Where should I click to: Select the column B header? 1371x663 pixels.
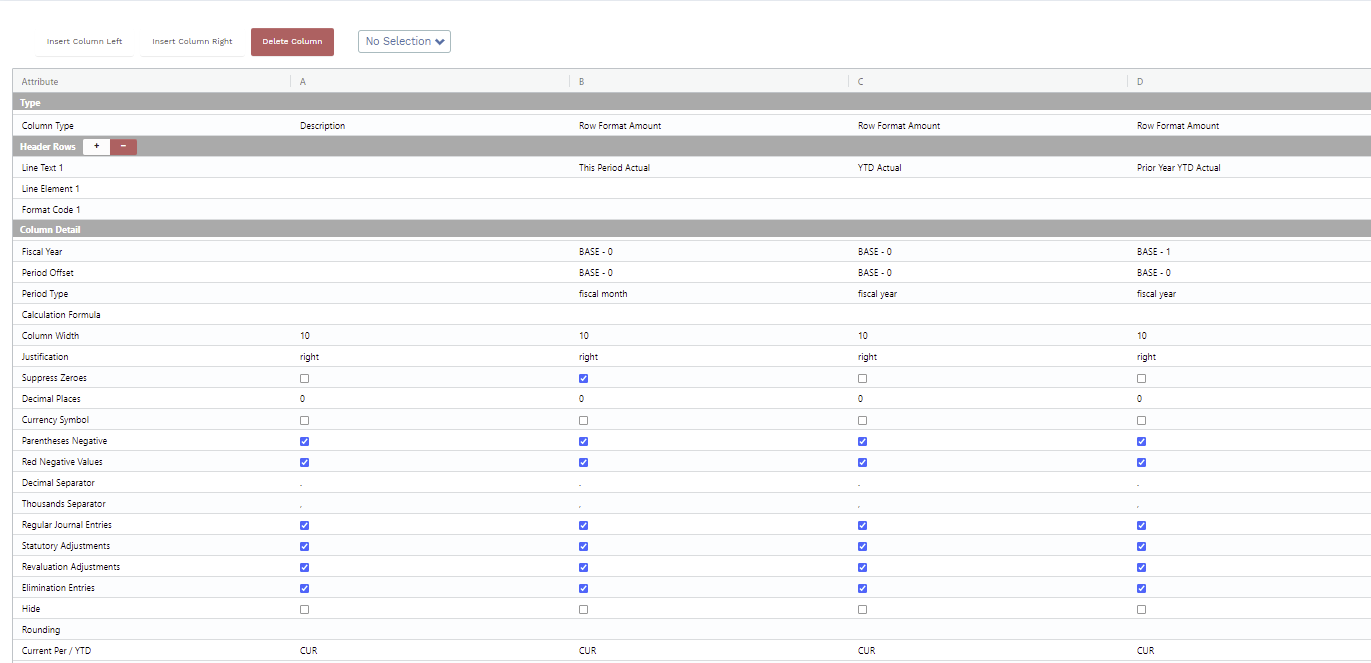(582, 82)
